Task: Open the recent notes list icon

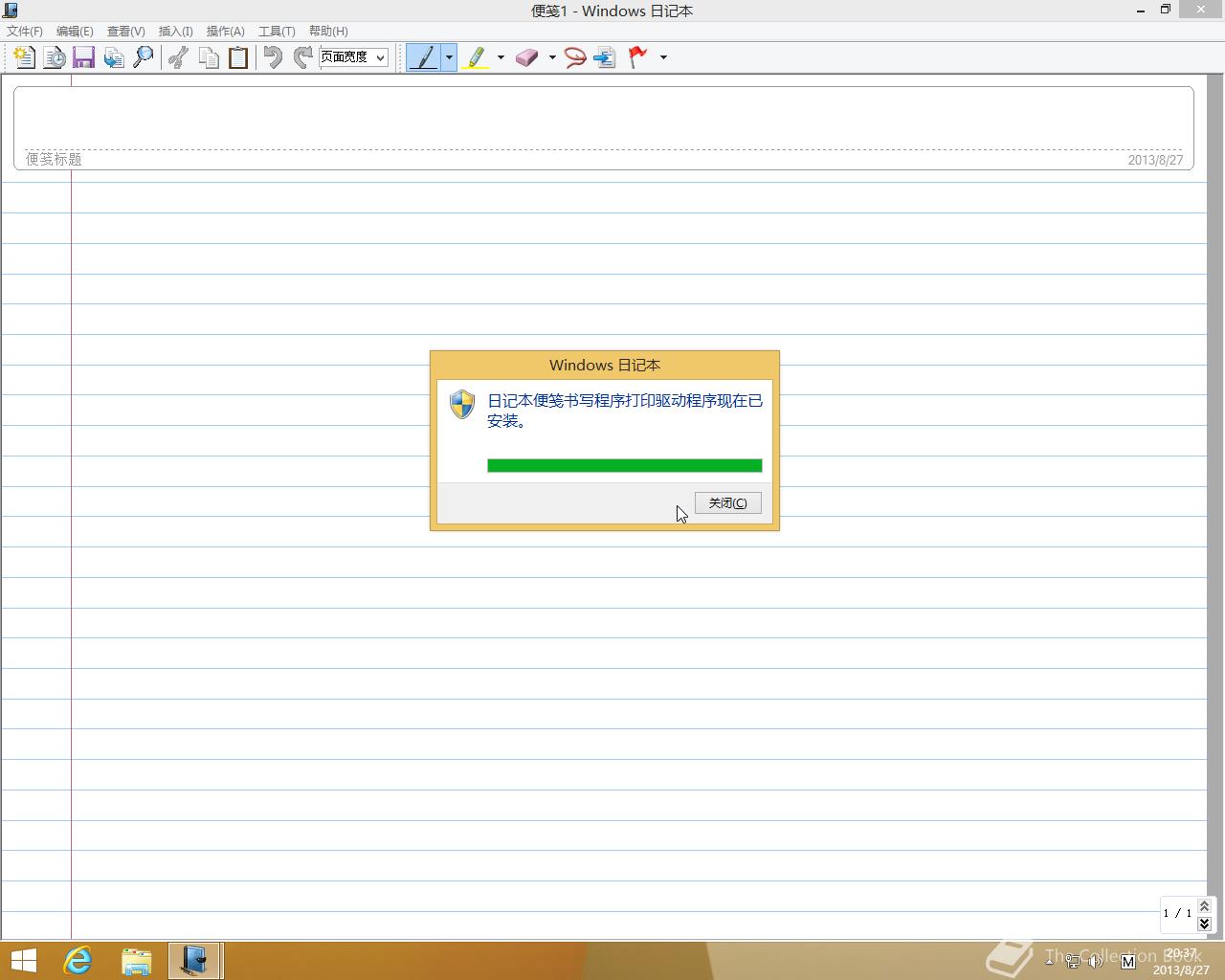Action: pyautogui.click(x=55, y=57)
